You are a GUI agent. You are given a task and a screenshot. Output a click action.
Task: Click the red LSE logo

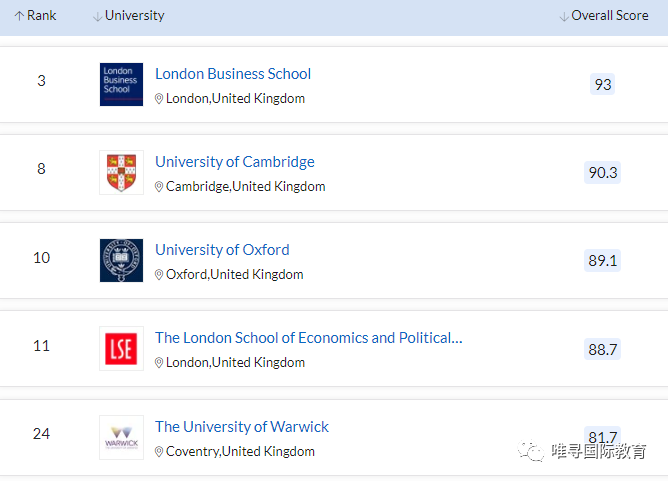click(121, 348)
